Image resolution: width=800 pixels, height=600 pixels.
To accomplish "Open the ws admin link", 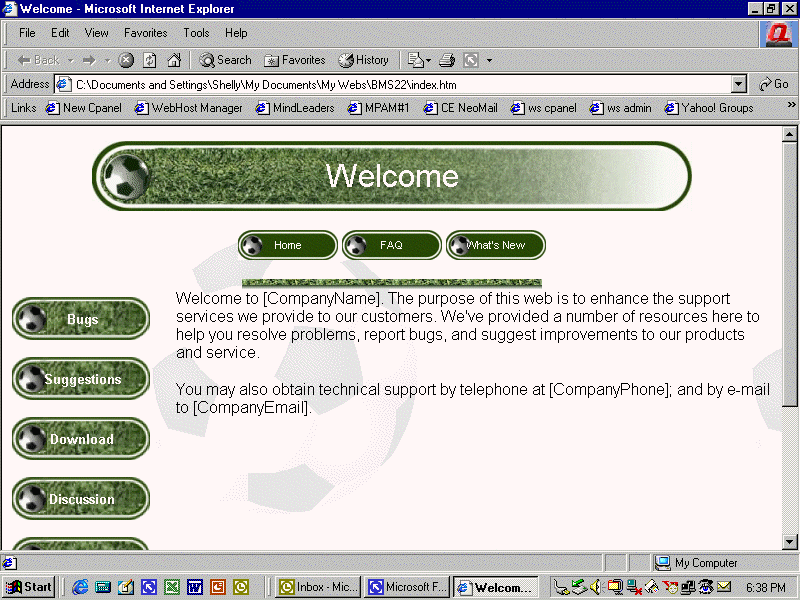I will pos(620,108).
